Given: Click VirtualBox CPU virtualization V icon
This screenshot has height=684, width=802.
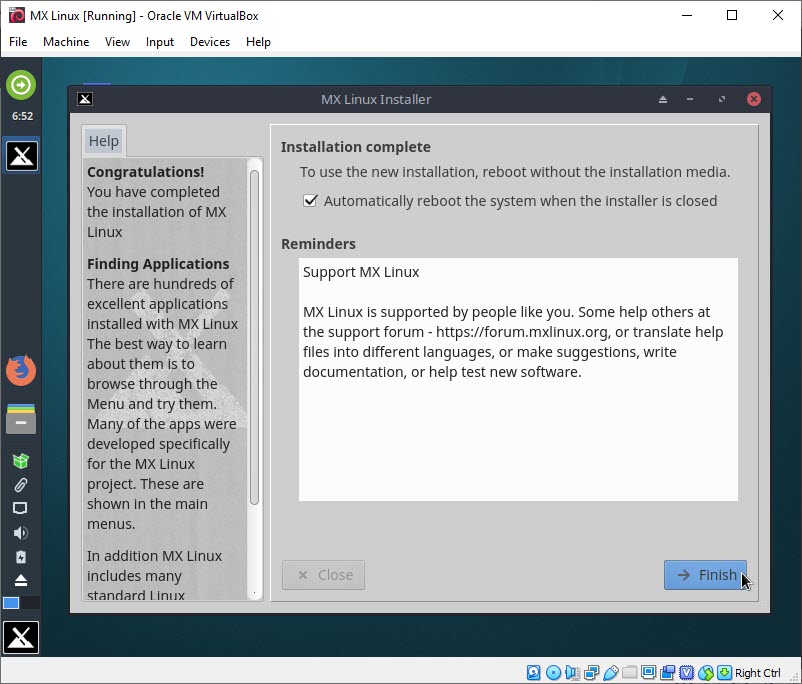Looking at the screenshot, I should pyautogui.click(x=686, y=672).
